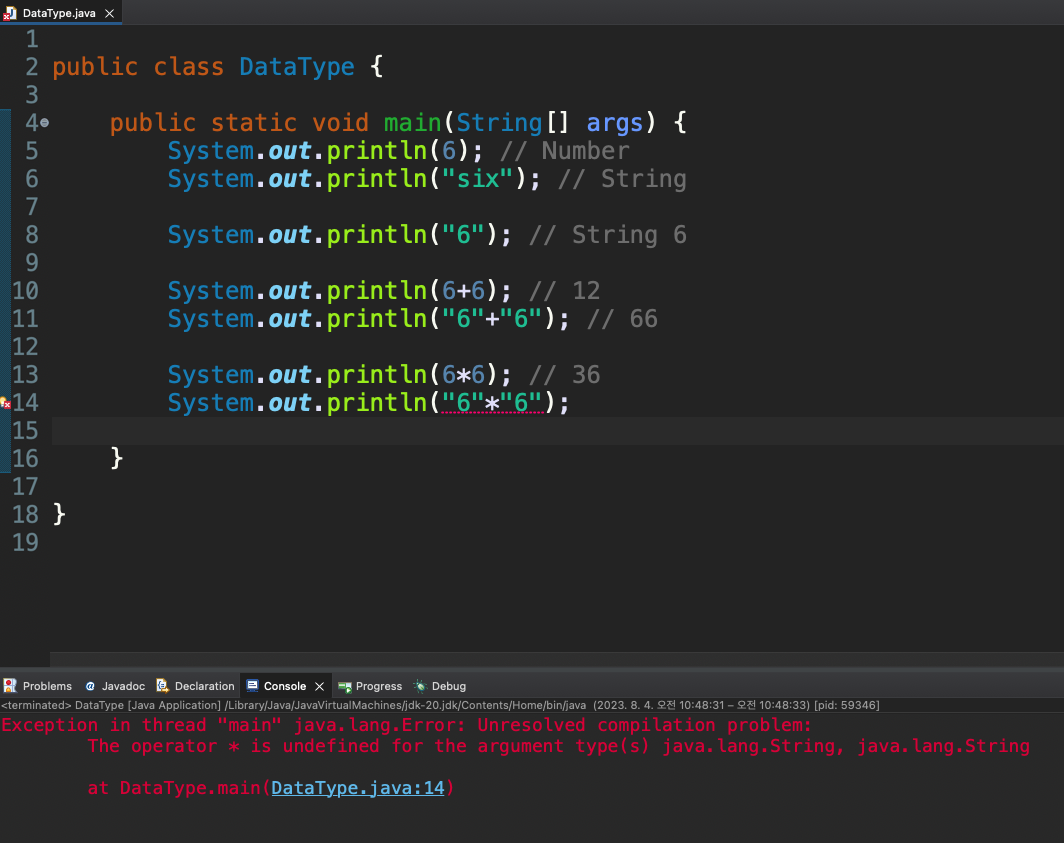Click the terminated DataType process status line
The height and width of the screenshot is (843, 1064).
(440, 705)
